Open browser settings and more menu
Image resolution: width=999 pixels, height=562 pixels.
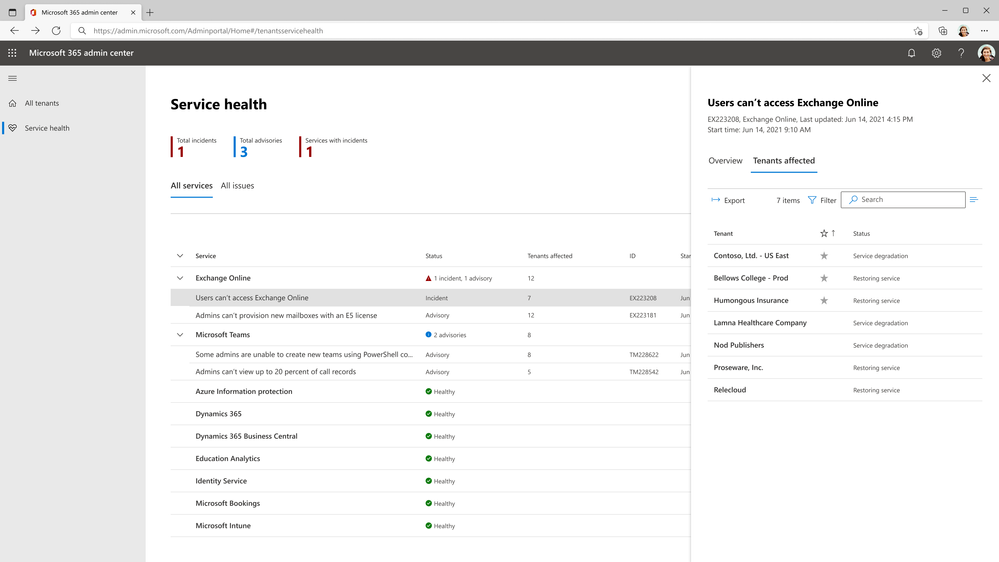point(984,31)
